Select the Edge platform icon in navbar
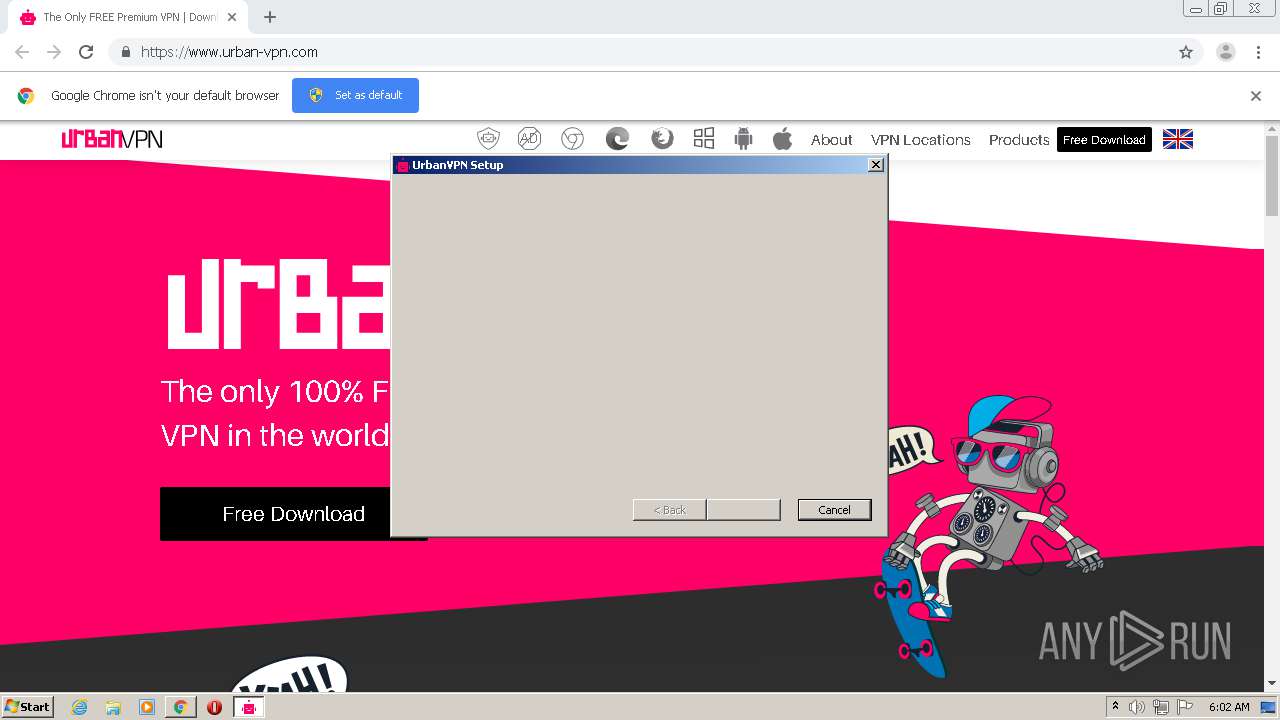Viewport: 1280px width, 720px height. (617, 139)
